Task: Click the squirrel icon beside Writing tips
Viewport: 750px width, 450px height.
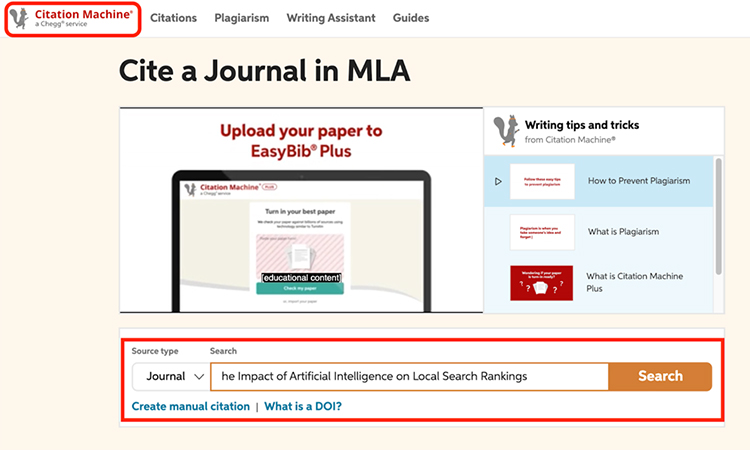Action: click(506, 131)
